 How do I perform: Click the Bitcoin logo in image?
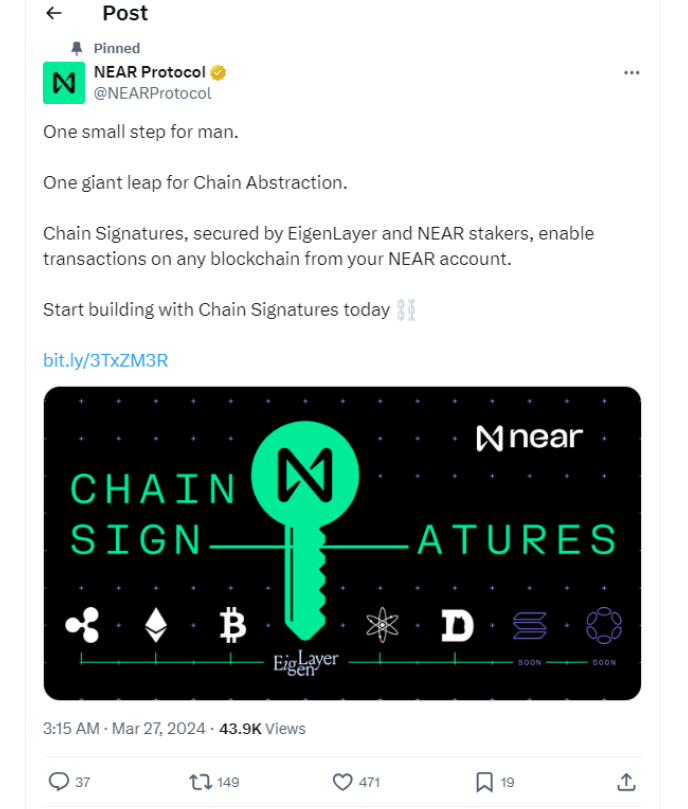(x=233, y=627)
